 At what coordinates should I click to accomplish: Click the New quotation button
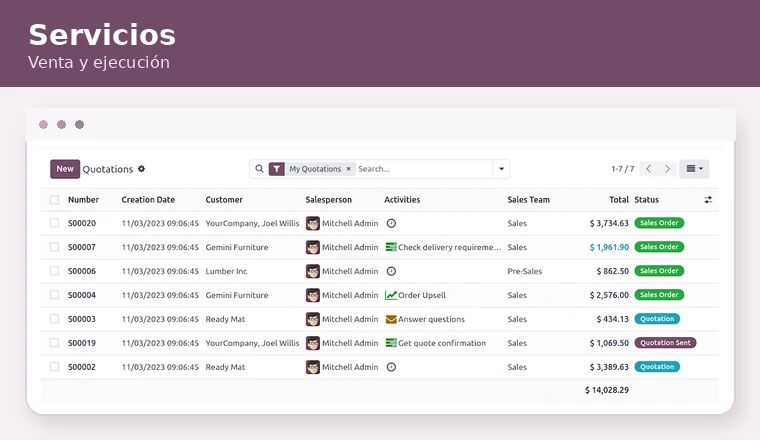[65, 169]
